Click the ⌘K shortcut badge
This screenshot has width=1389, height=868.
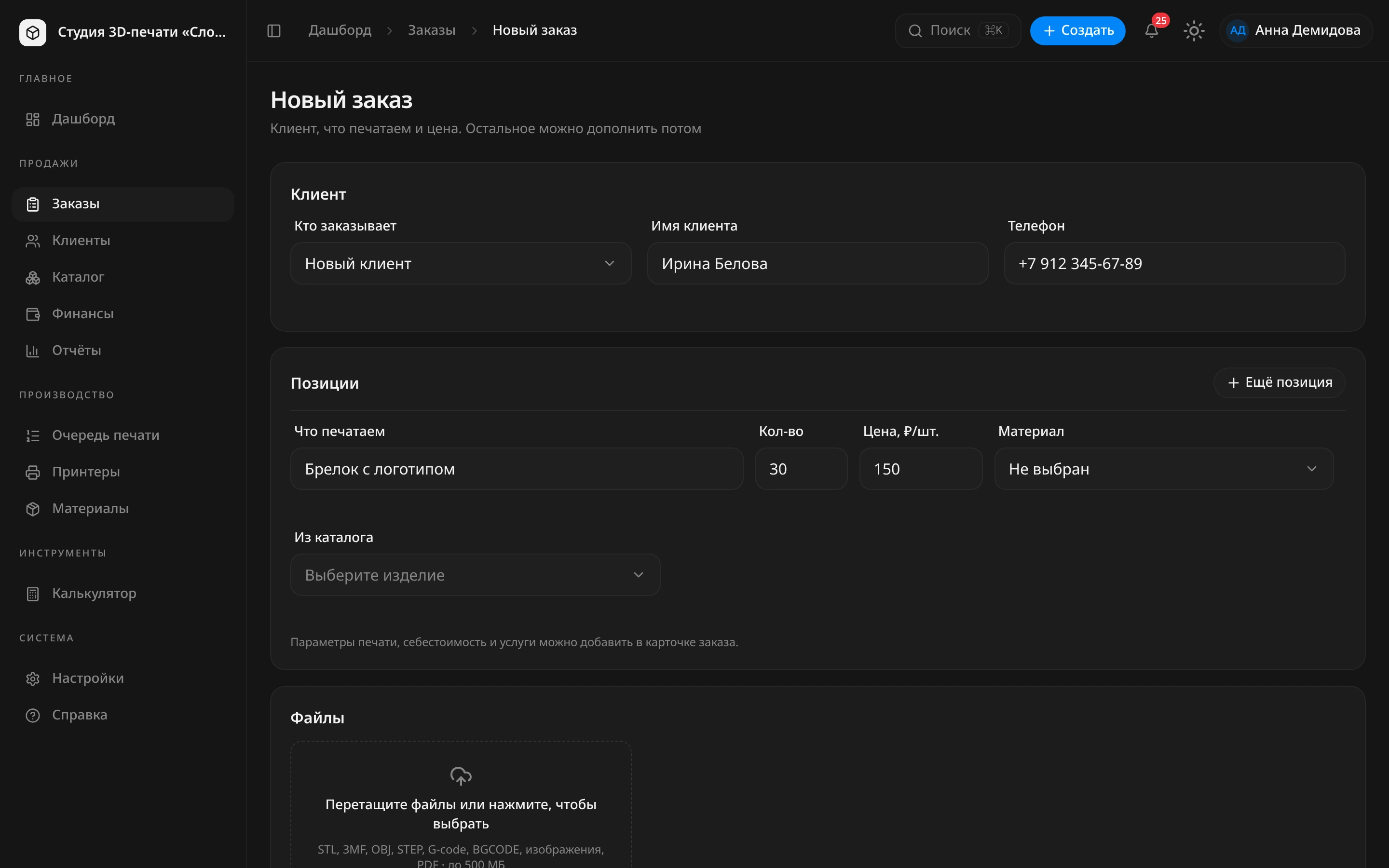[x=994, y=30]
